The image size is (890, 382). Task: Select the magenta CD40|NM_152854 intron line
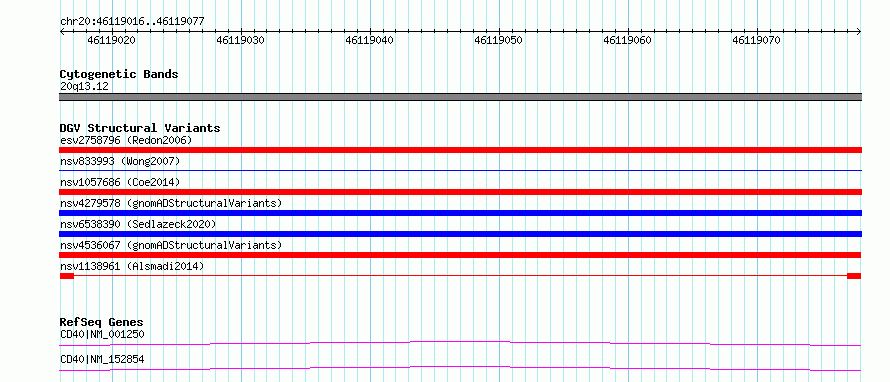[460, 368]
